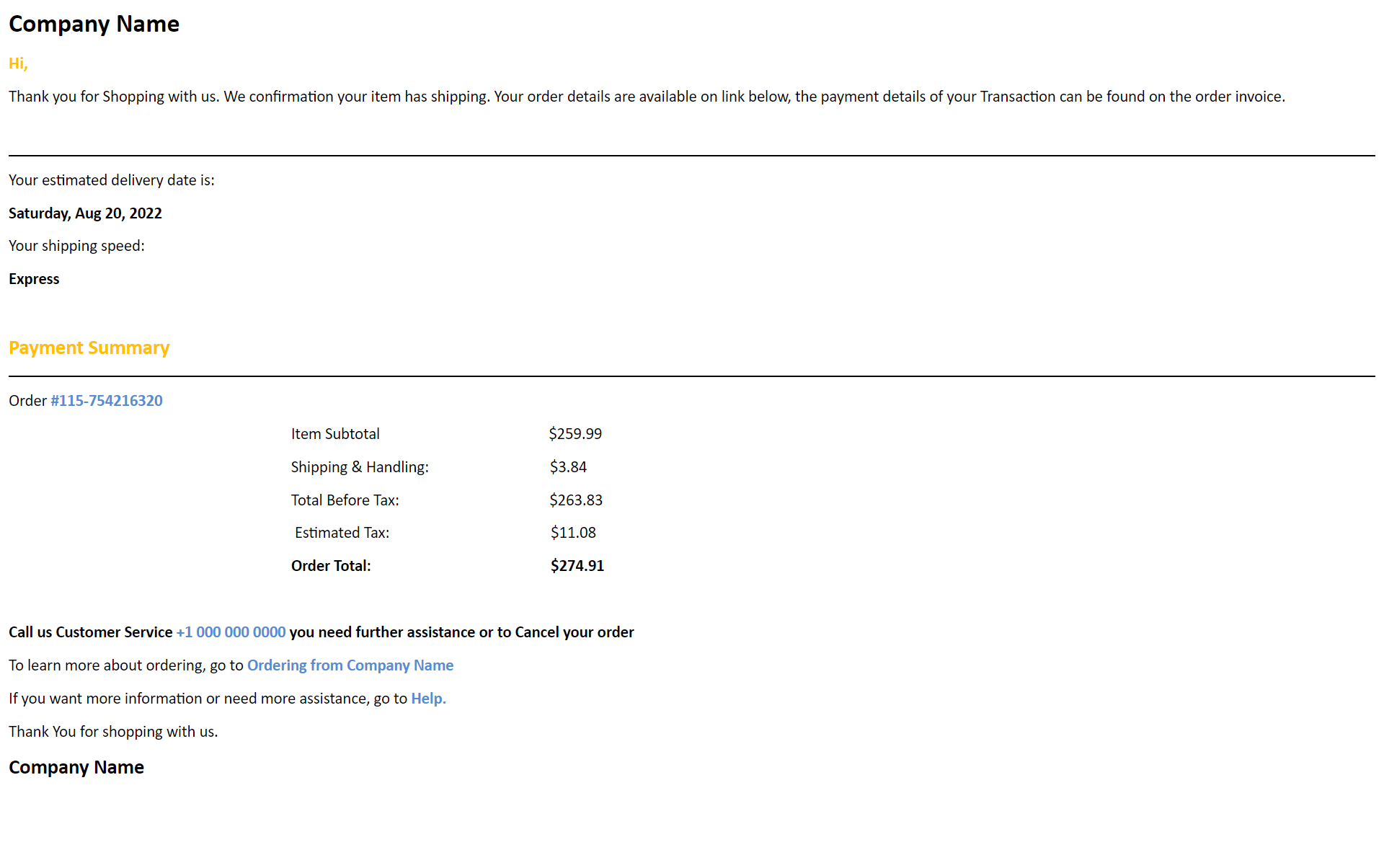Click the Estimated Tax label

[342, 533]
